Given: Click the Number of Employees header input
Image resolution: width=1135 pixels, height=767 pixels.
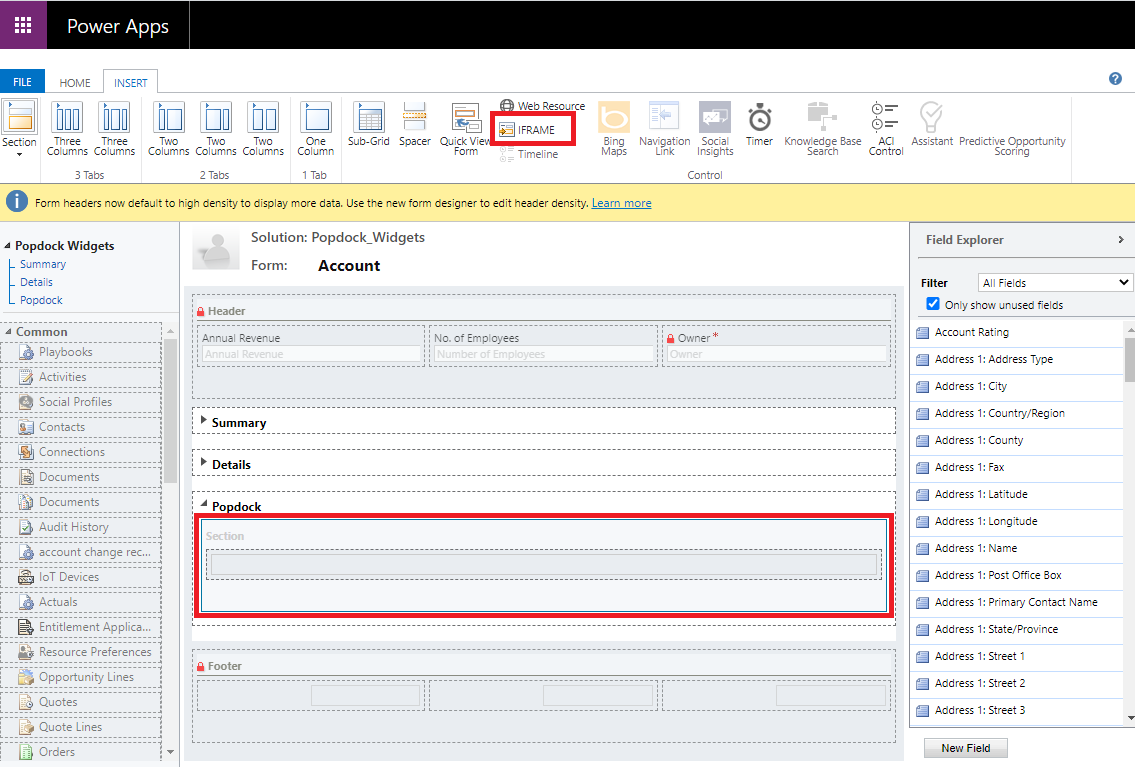Looking at the screenshot, I should (x=544, y=354).
